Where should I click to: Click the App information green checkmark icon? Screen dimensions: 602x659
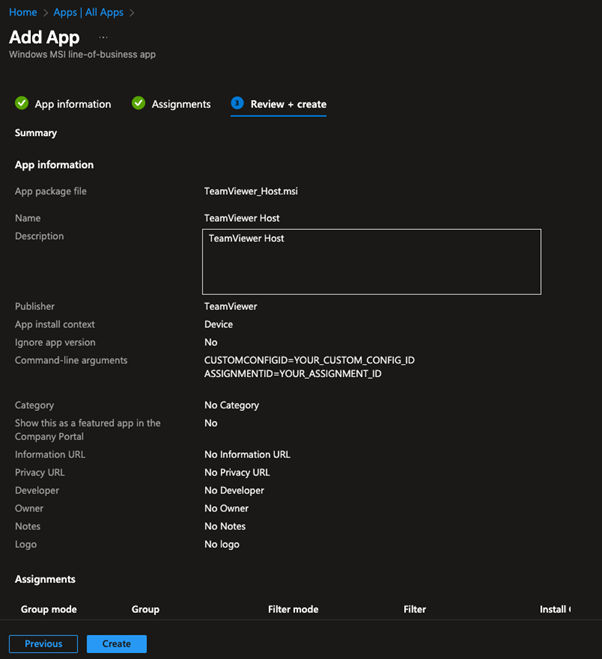coord(21,103)
